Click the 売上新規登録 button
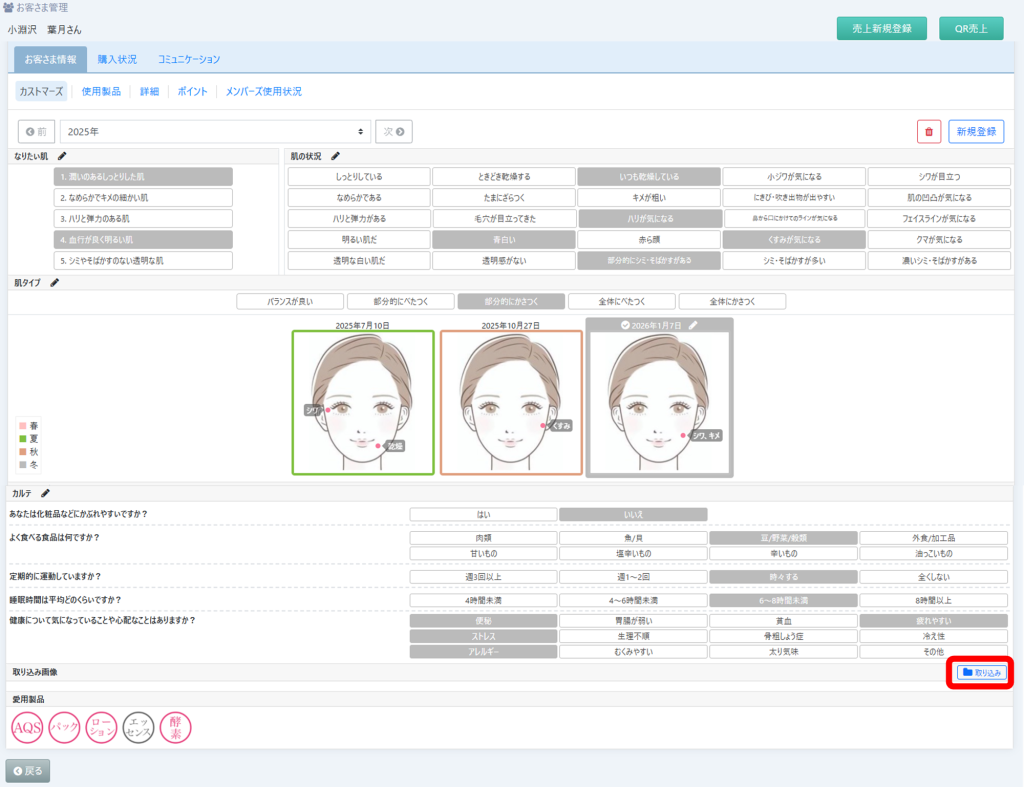 tap(881, 29)
